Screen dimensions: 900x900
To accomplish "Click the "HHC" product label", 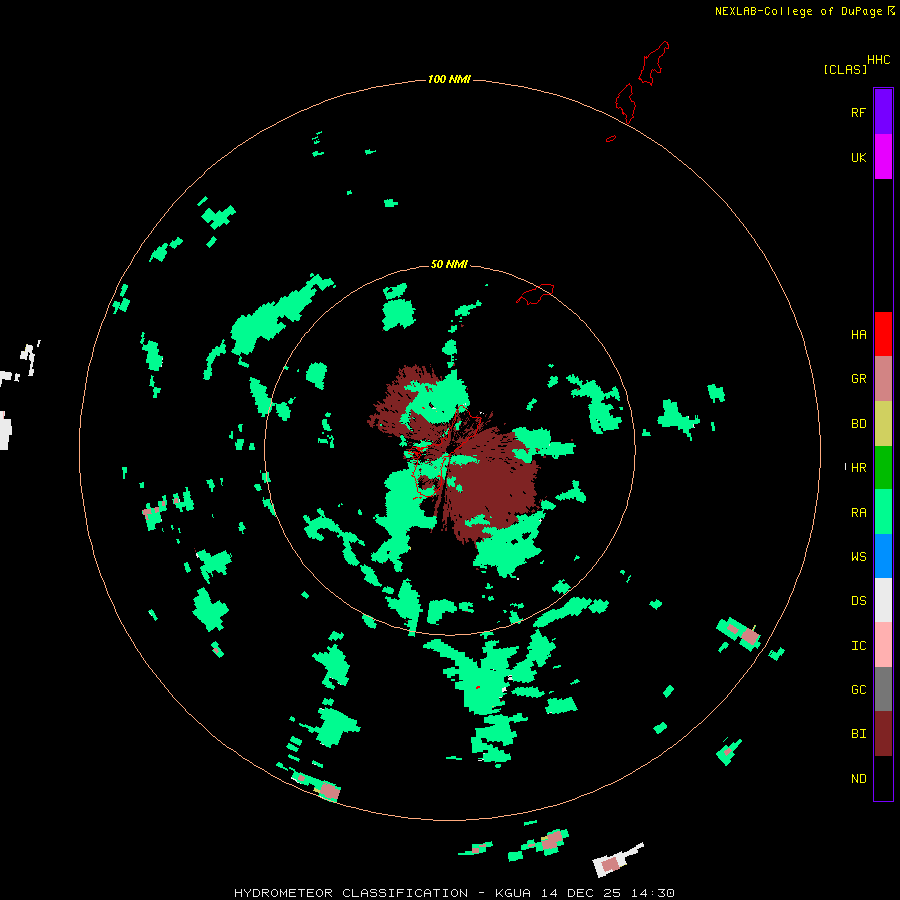I will pyautogui.click(x=879, y=60).
